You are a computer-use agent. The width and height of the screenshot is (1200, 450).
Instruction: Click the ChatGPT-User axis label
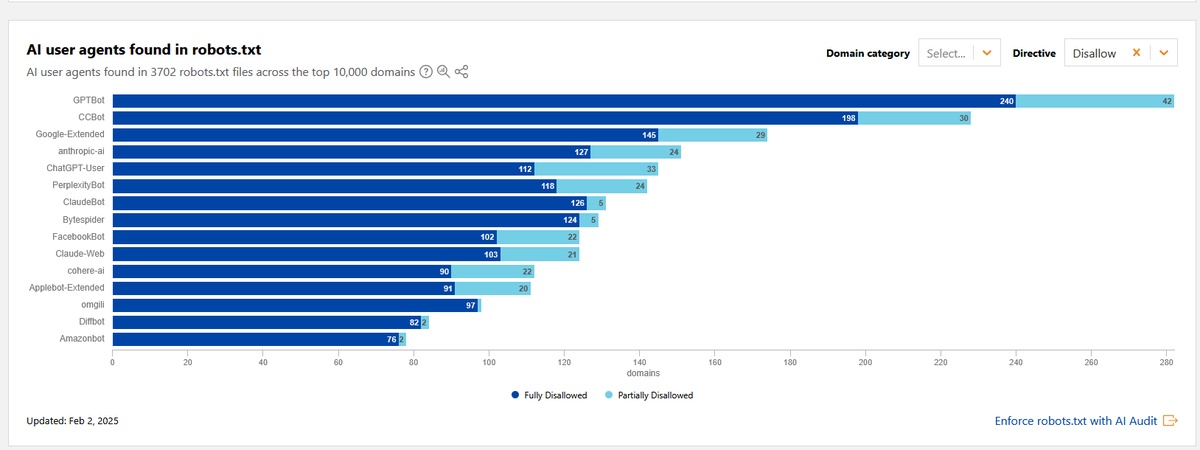click(76, 168)
